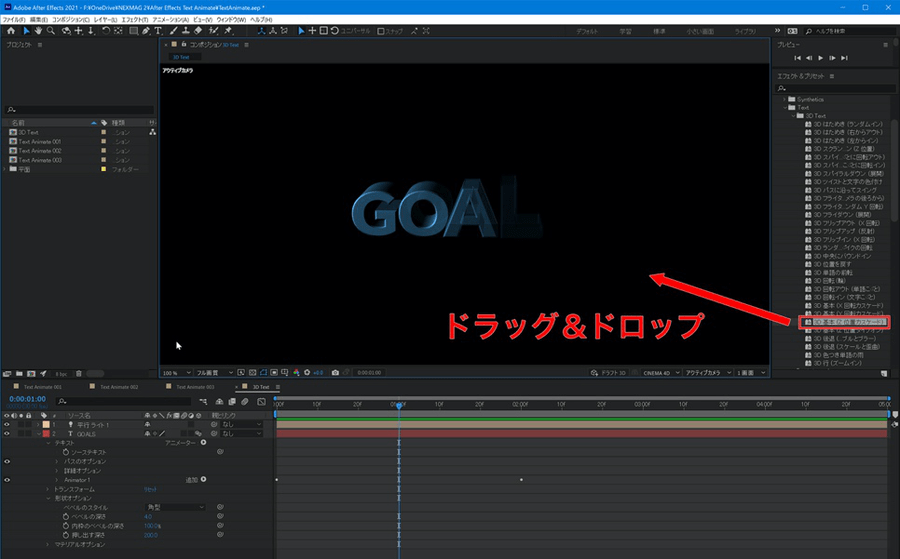Expand the トランスフォーム property group
The width and height of the screenshot is (900, 559).
48,489
